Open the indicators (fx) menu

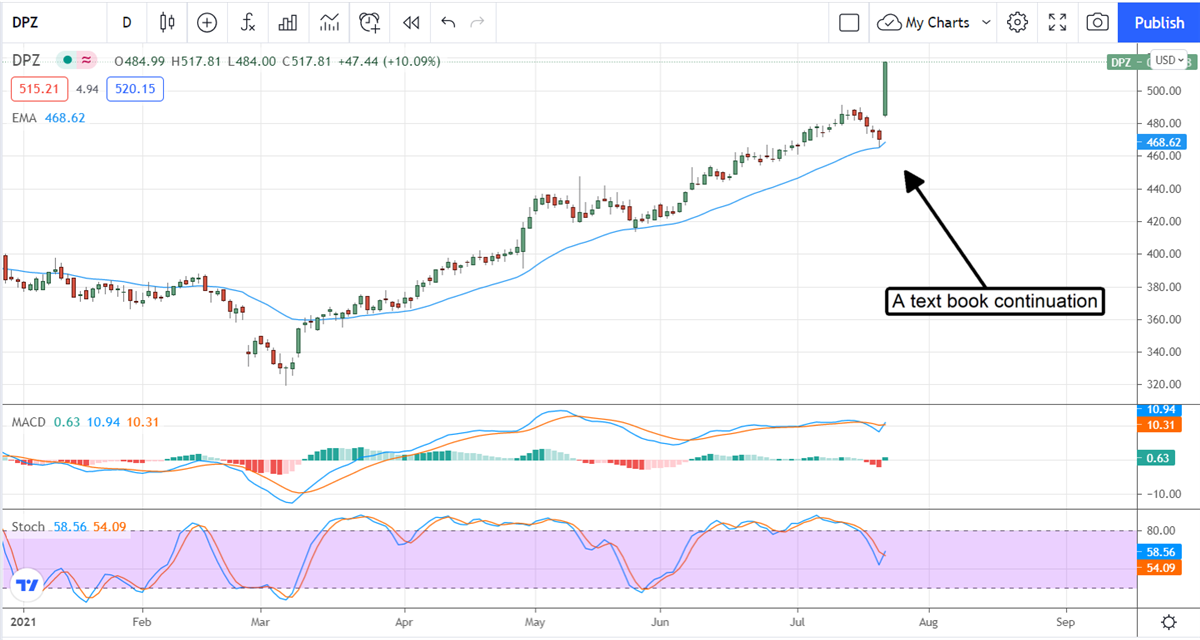pyautogui.click(x=248, y=22)
